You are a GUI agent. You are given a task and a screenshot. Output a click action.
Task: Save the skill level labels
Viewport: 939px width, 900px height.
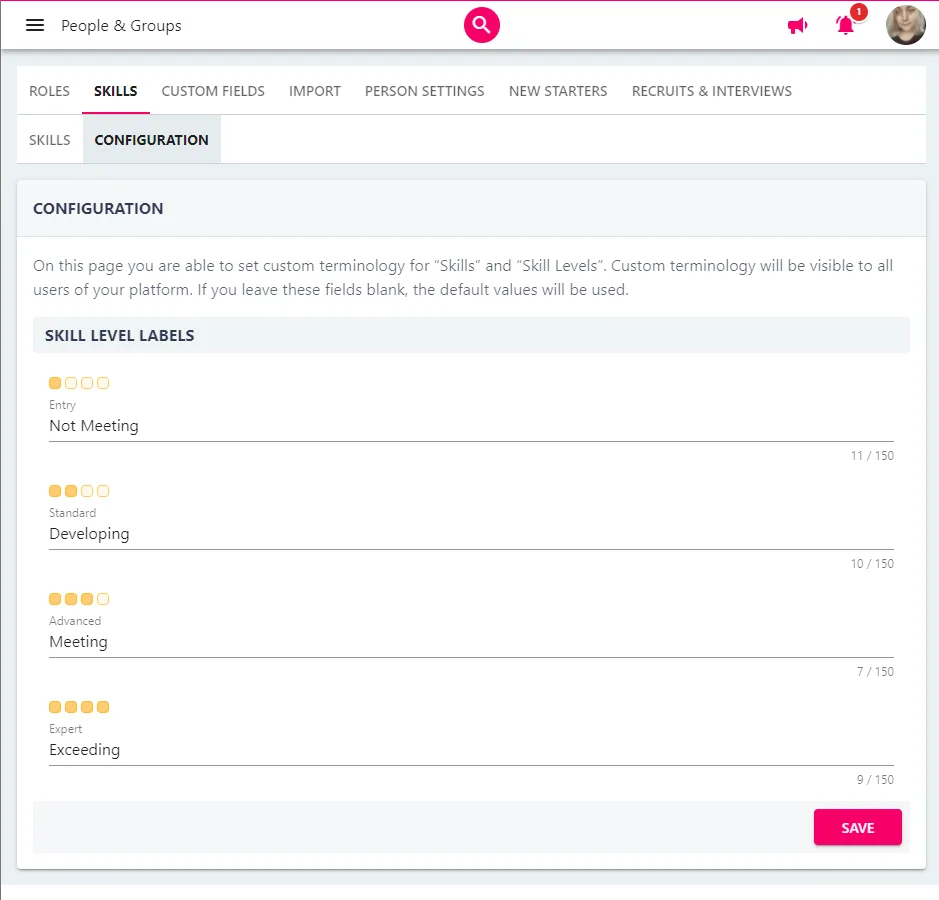pyautogui.click(x=857, y=827)
